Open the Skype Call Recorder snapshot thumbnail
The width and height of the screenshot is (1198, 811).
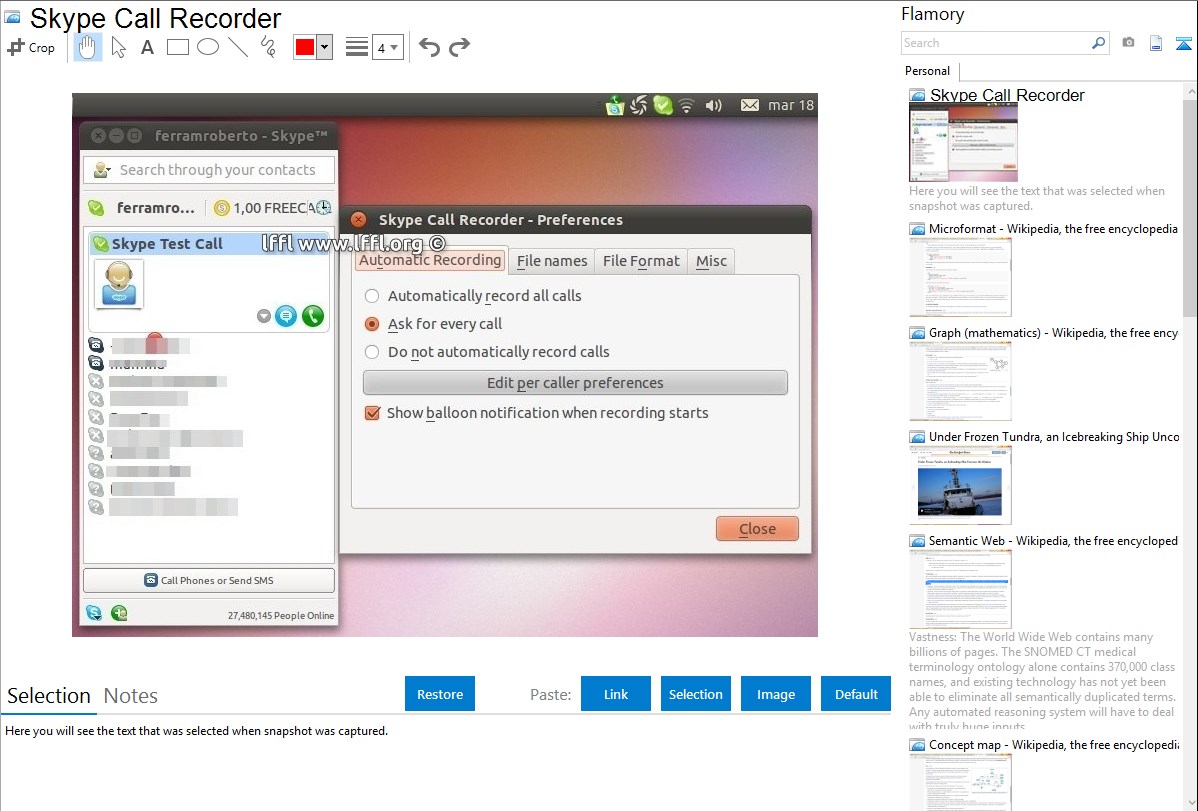[x=963, y=143]
